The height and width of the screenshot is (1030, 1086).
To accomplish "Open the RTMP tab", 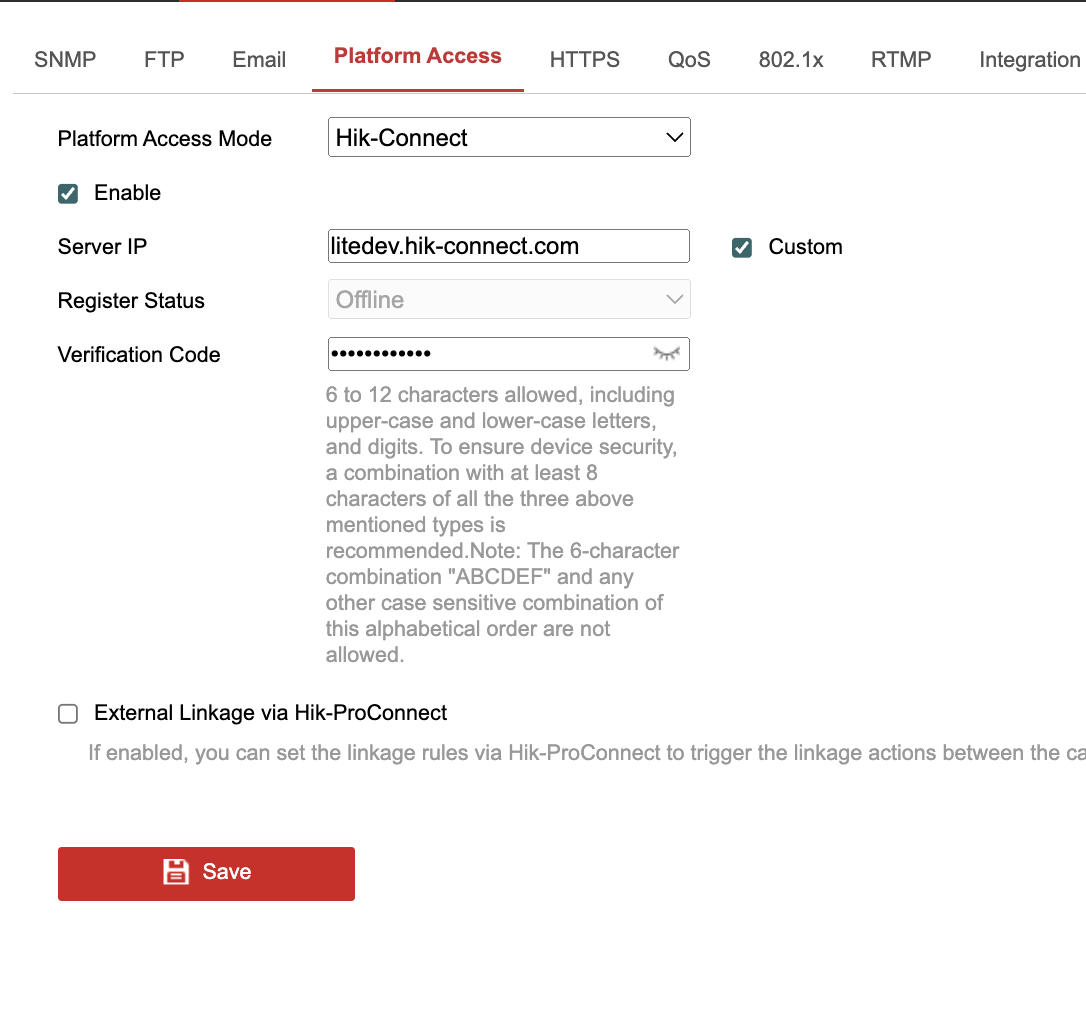I will tap(901, 60).
